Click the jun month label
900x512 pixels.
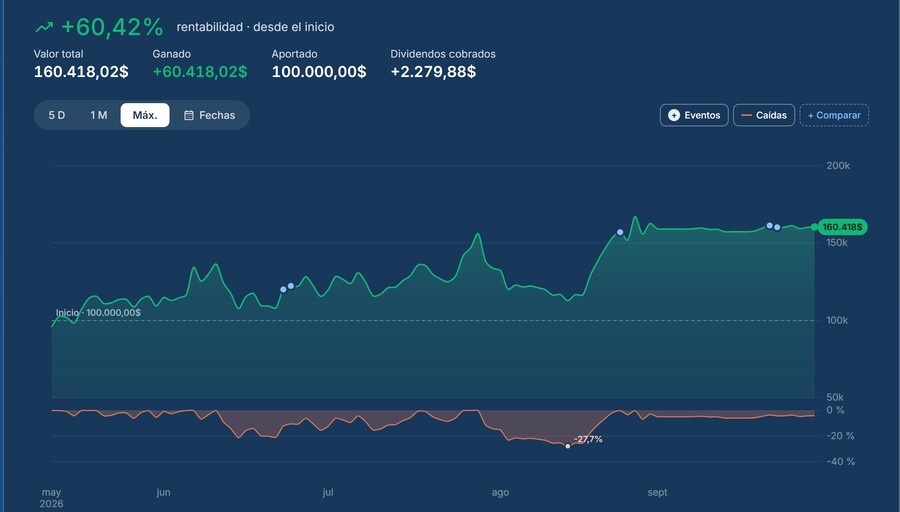[x=163, y=492]
